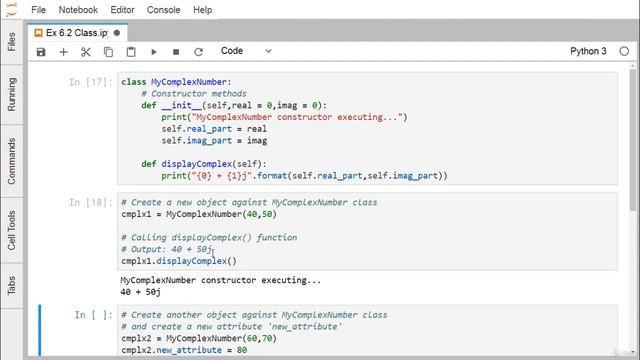640x360 pixels.
Task: Insert a new cell with the plus icon
Action: (x=63, y=52)
